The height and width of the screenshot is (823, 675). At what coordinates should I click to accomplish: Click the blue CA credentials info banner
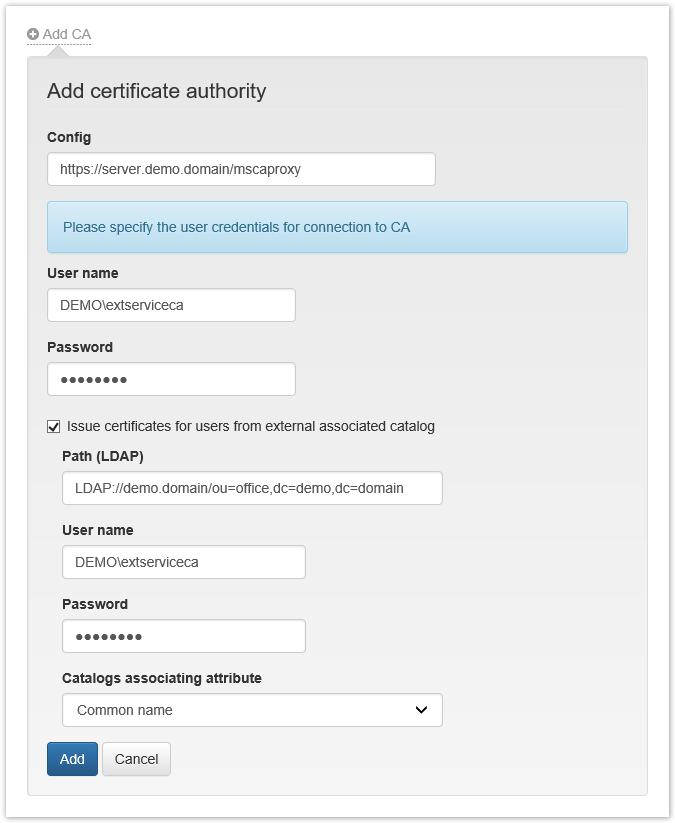click(x=337, y=227)
